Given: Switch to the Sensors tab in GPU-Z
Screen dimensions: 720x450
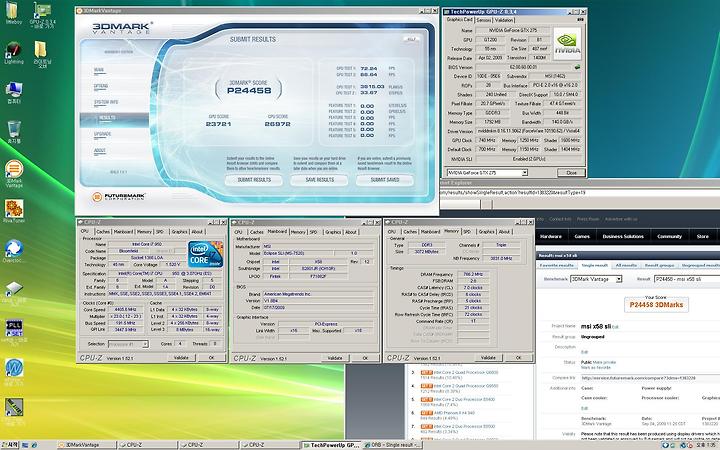Looking at the screenshot, I should coord(484,20).
